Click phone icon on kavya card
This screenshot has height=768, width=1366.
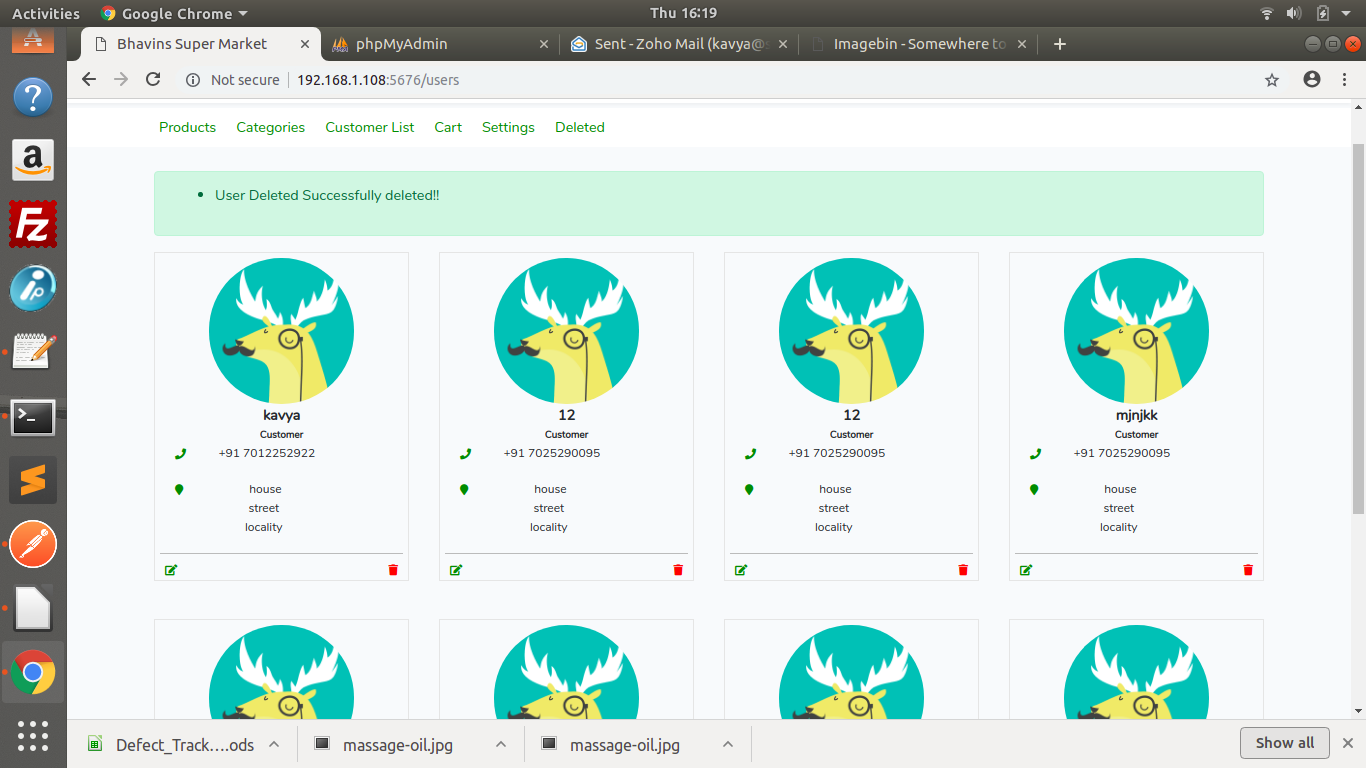pos(180,454)
